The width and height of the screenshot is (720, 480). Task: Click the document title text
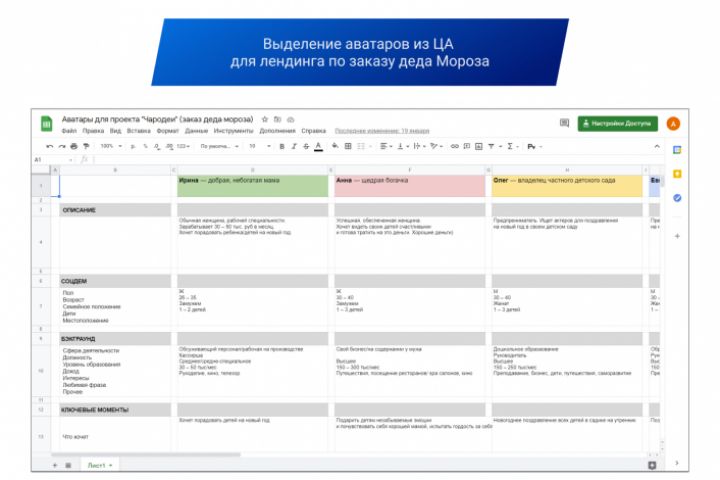158,119
